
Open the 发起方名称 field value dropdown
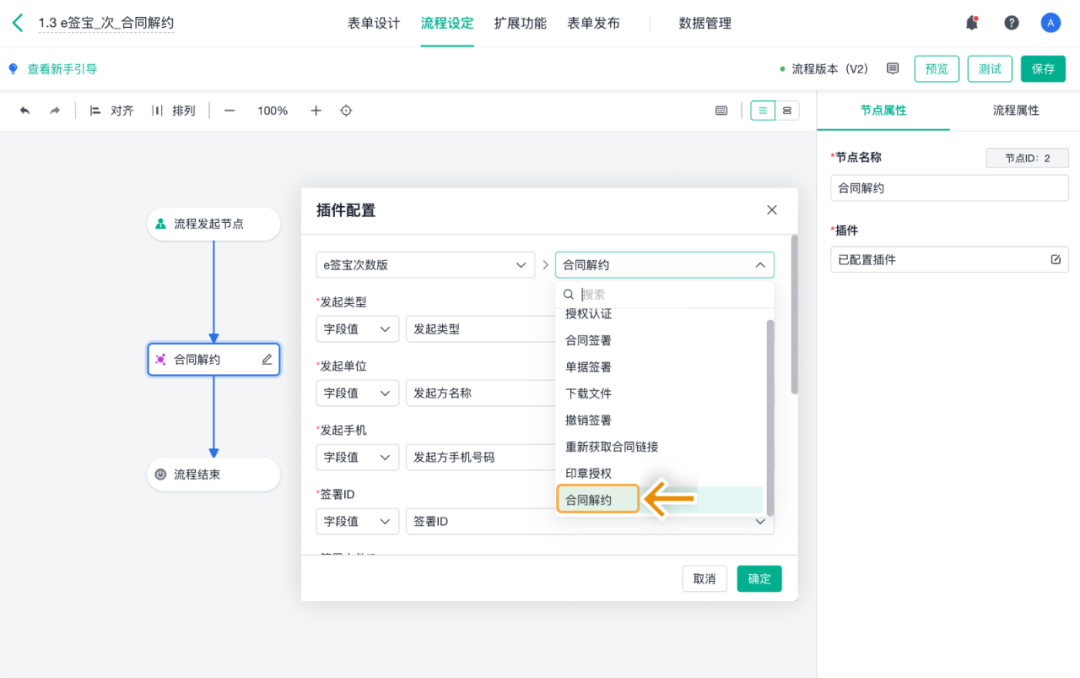click(x=481, y=393)
